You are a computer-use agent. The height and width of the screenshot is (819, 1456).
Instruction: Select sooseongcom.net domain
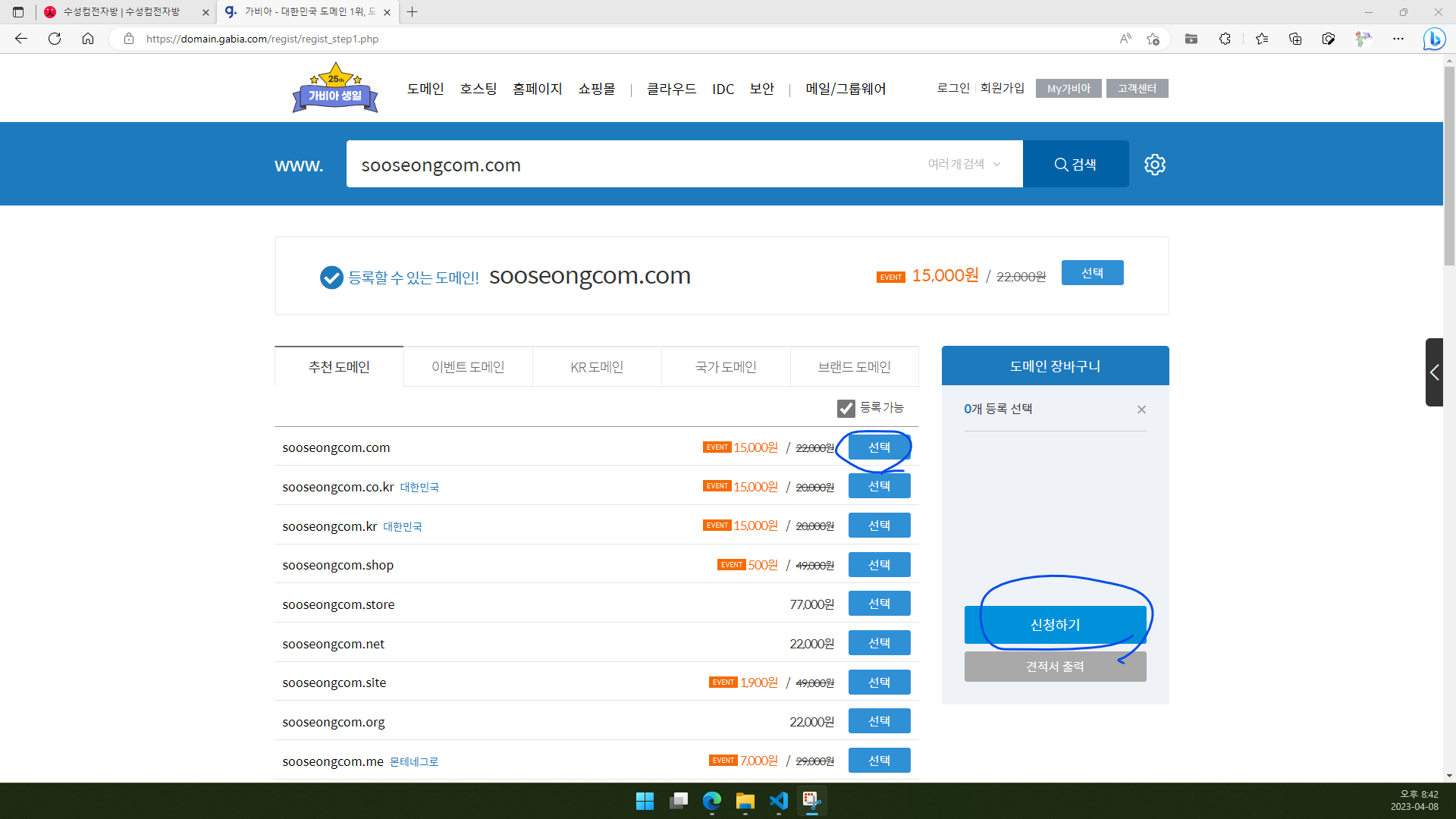pyautogui.click(x=879, y=643)
